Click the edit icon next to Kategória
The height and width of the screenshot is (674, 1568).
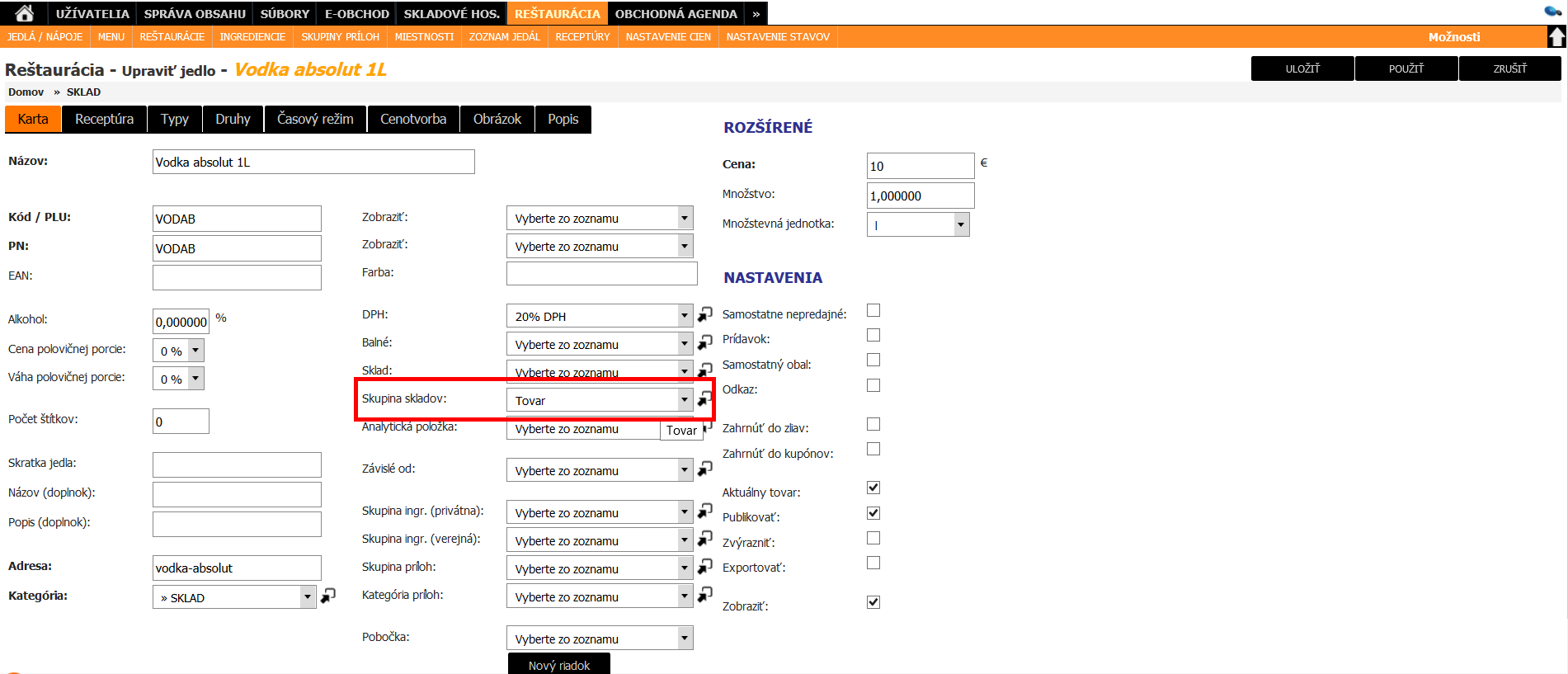(328, 596)
